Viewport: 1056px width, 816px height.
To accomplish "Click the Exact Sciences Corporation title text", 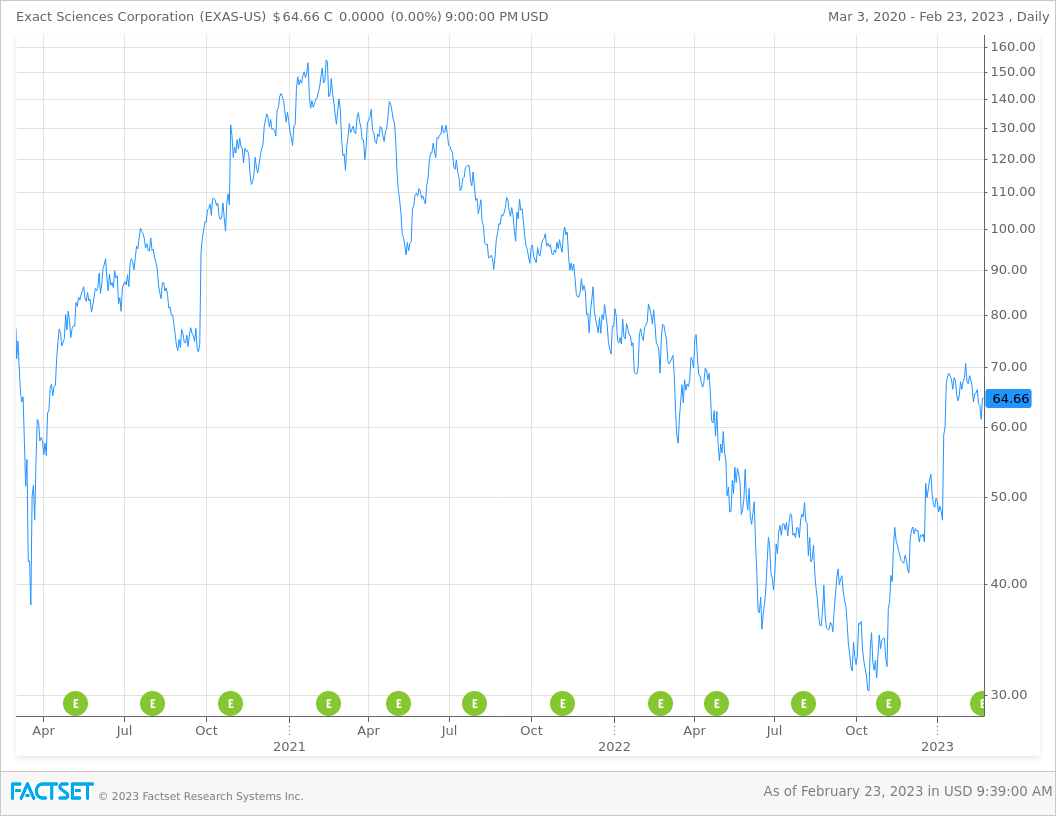I will pyautogui.click(x=105, y=17).
